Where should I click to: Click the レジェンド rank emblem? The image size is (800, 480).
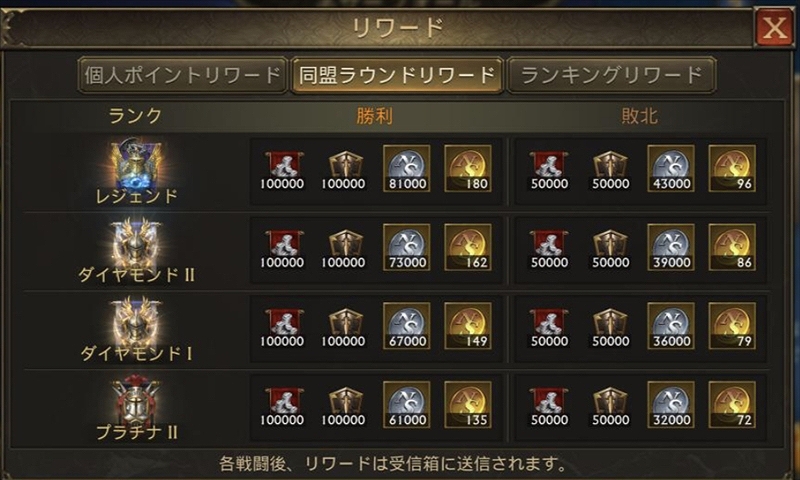(136, 164)
